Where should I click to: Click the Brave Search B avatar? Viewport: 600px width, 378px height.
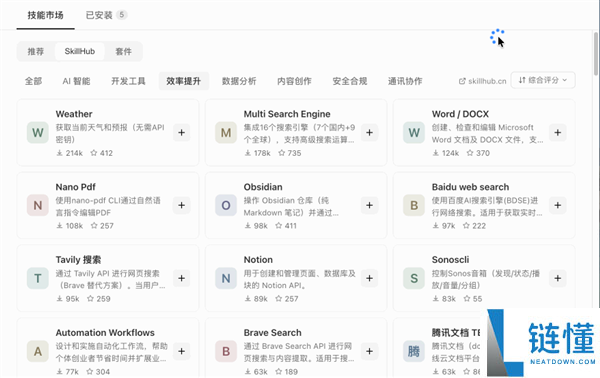point(226,351)
